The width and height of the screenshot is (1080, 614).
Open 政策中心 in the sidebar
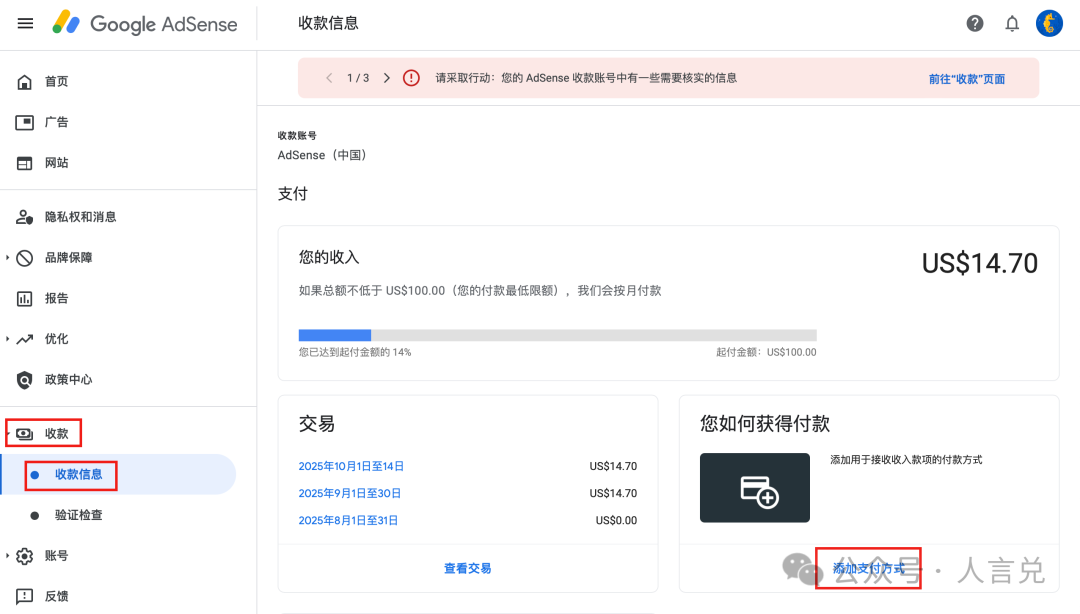(68, 380)
